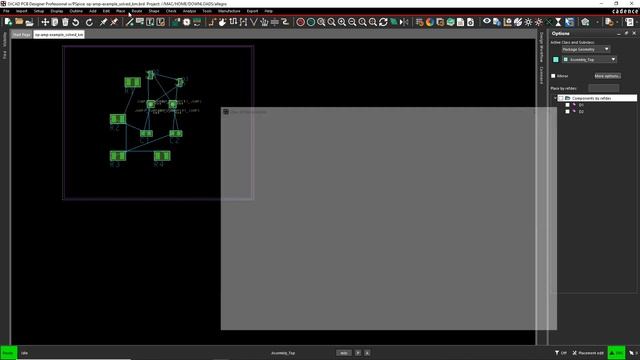Viewport: 640px width, 360px height.
Task: Click the Zoom In magnifier icon
Action: point(342,22)
